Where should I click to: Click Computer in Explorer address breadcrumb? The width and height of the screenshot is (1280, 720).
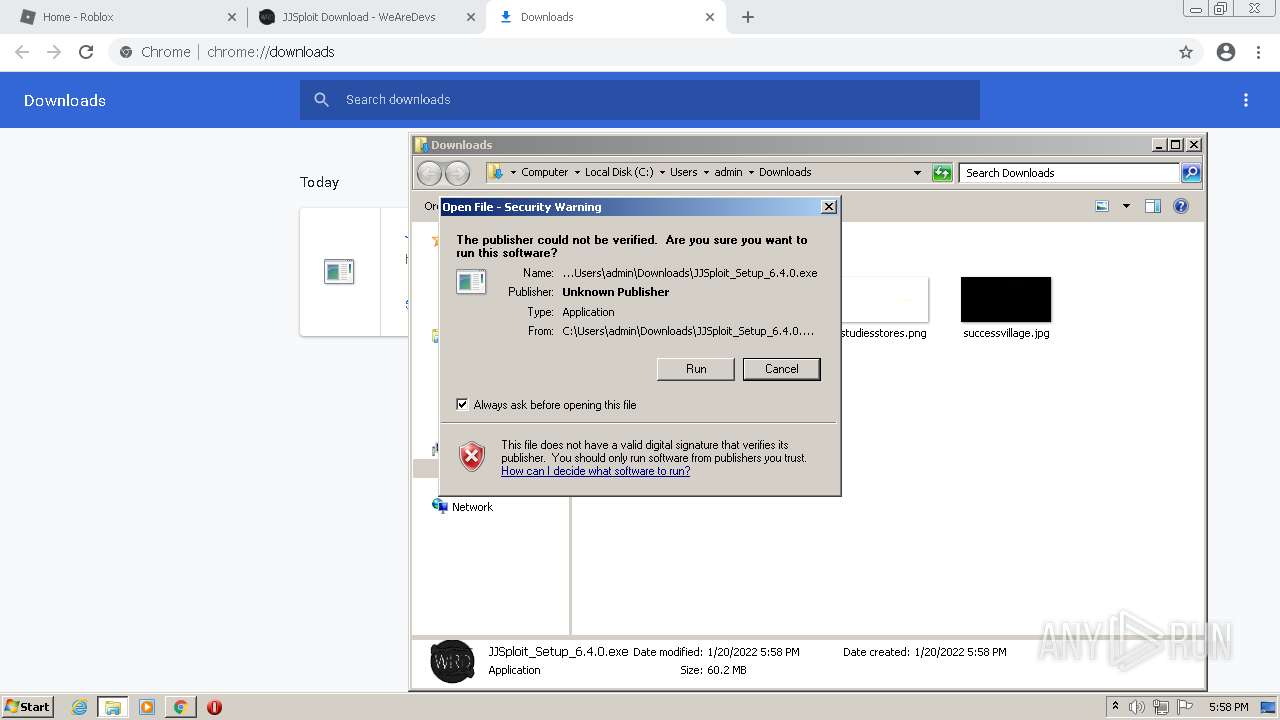[544, 172]
